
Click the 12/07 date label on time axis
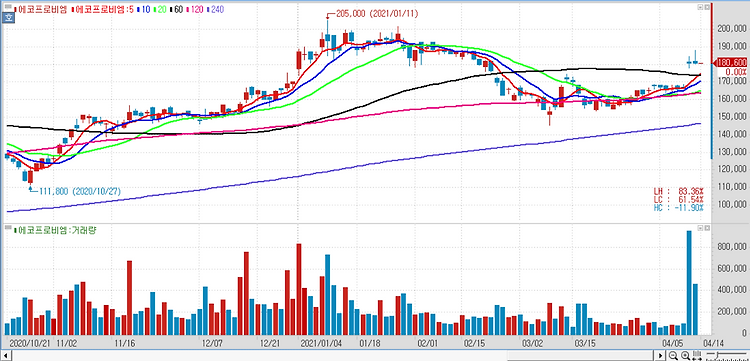(x=212, y=343)
